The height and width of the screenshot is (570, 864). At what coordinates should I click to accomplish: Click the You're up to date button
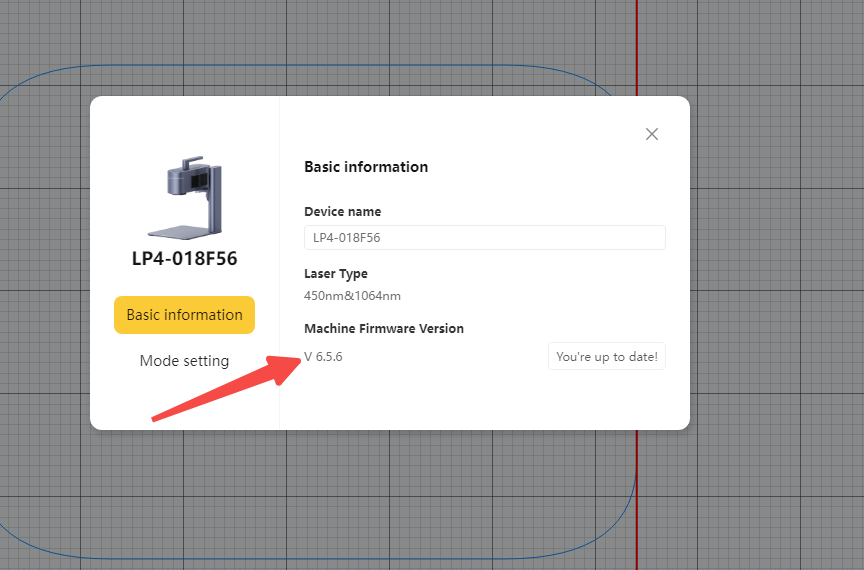[607, 356]
